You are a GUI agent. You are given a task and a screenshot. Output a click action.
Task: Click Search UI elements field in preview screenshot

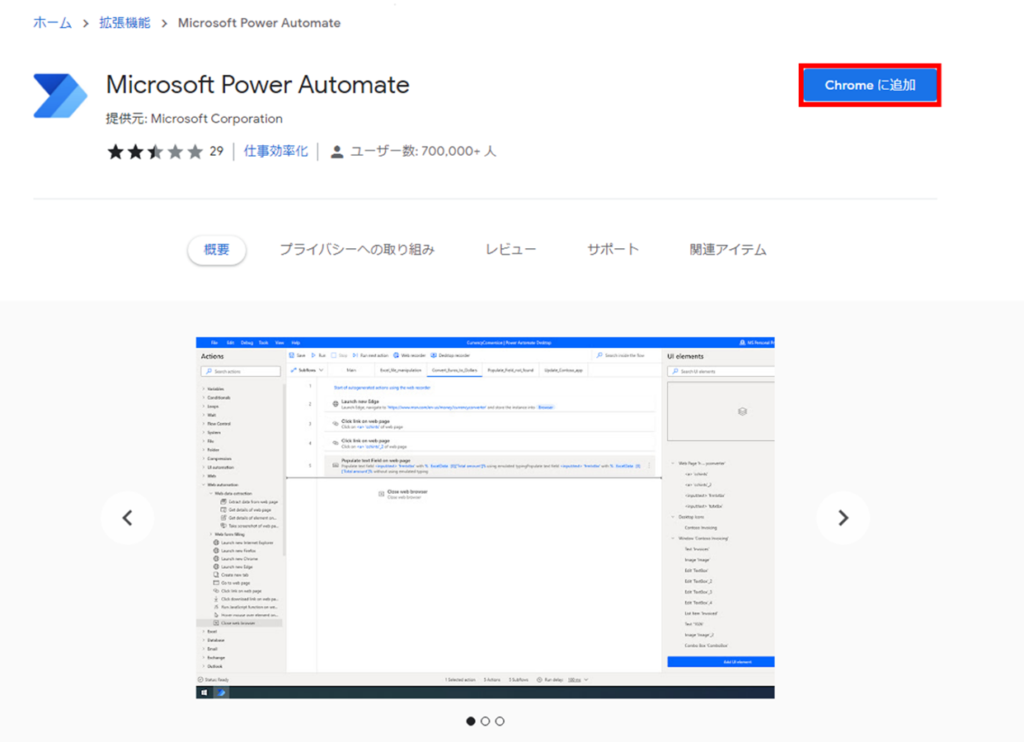coord(720,371)
